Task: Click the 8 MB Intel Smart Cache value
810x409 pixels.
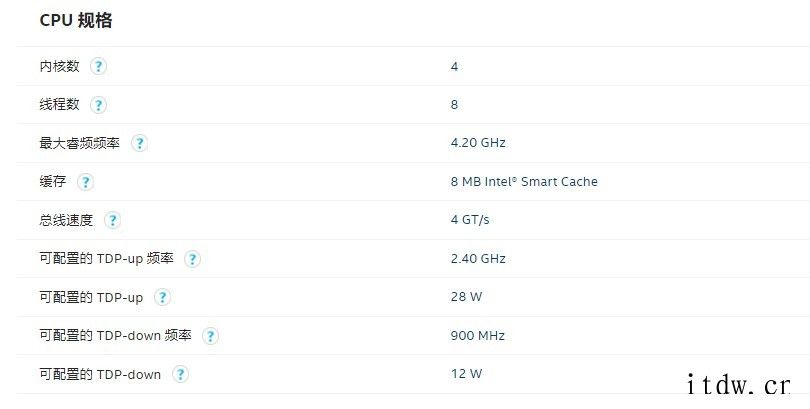Action: 524,181
